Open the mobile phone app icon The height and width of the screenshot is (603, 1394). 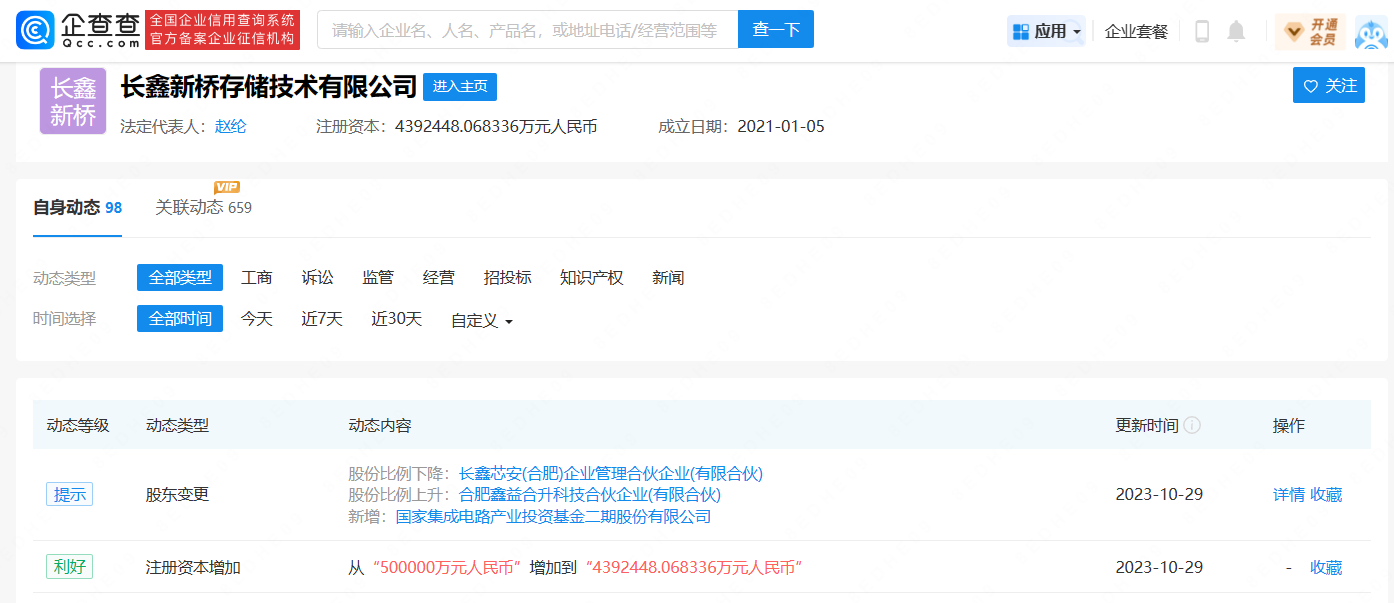point(1202,31)
